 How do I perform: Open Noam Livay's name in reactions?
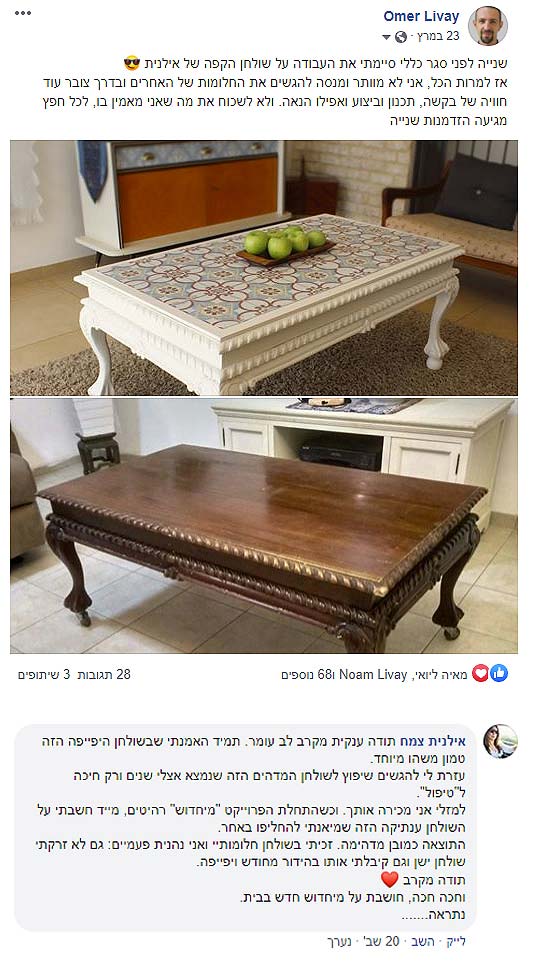(x=373, y=674)
